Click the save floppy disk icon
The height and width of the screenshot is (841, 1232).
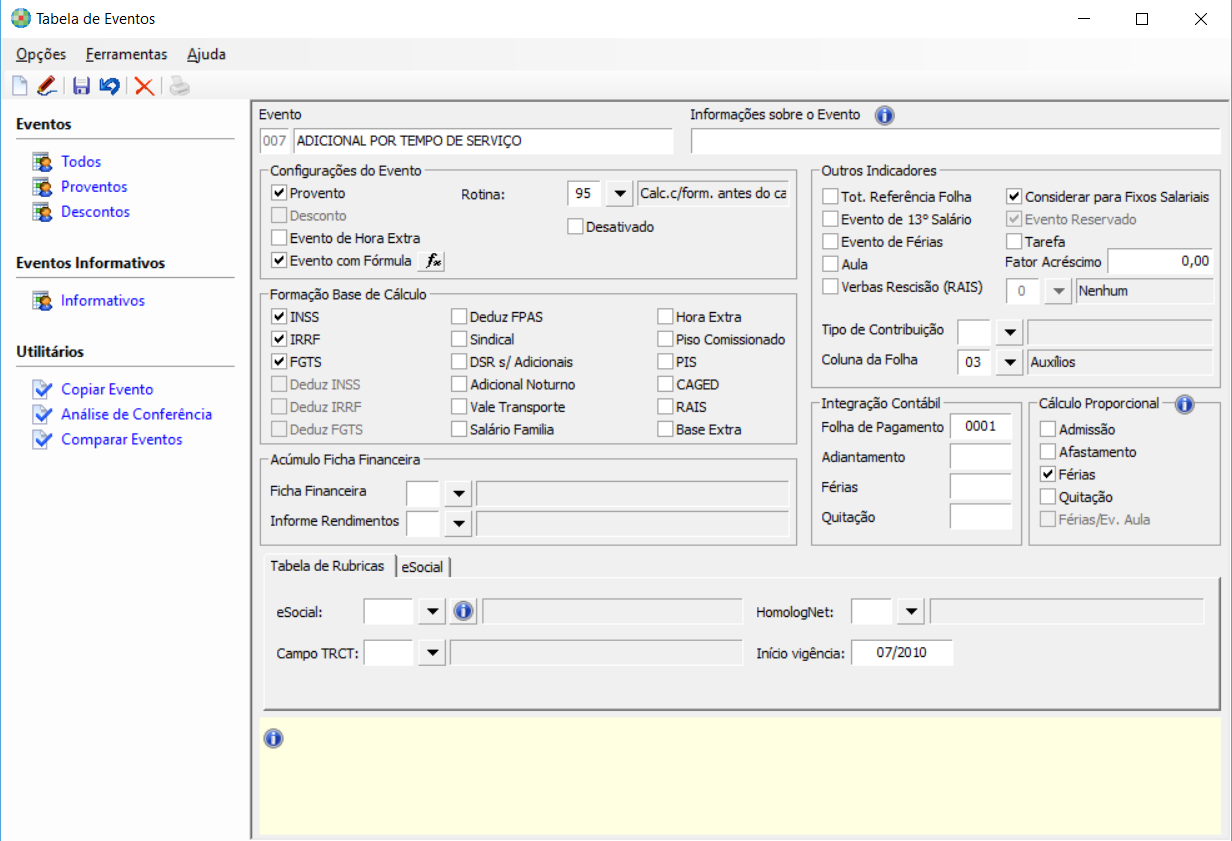point(81,87)
